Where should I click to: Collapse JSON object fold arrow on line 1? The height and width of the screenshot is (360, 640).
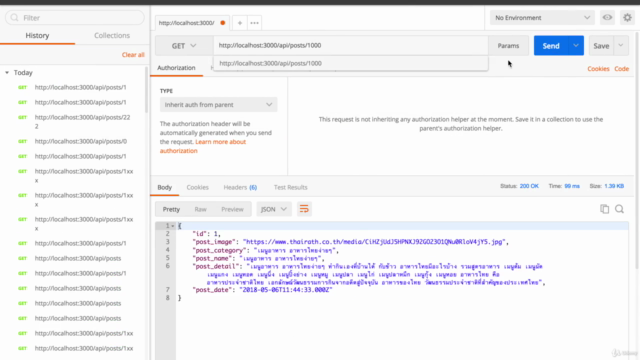click(173, 226)
